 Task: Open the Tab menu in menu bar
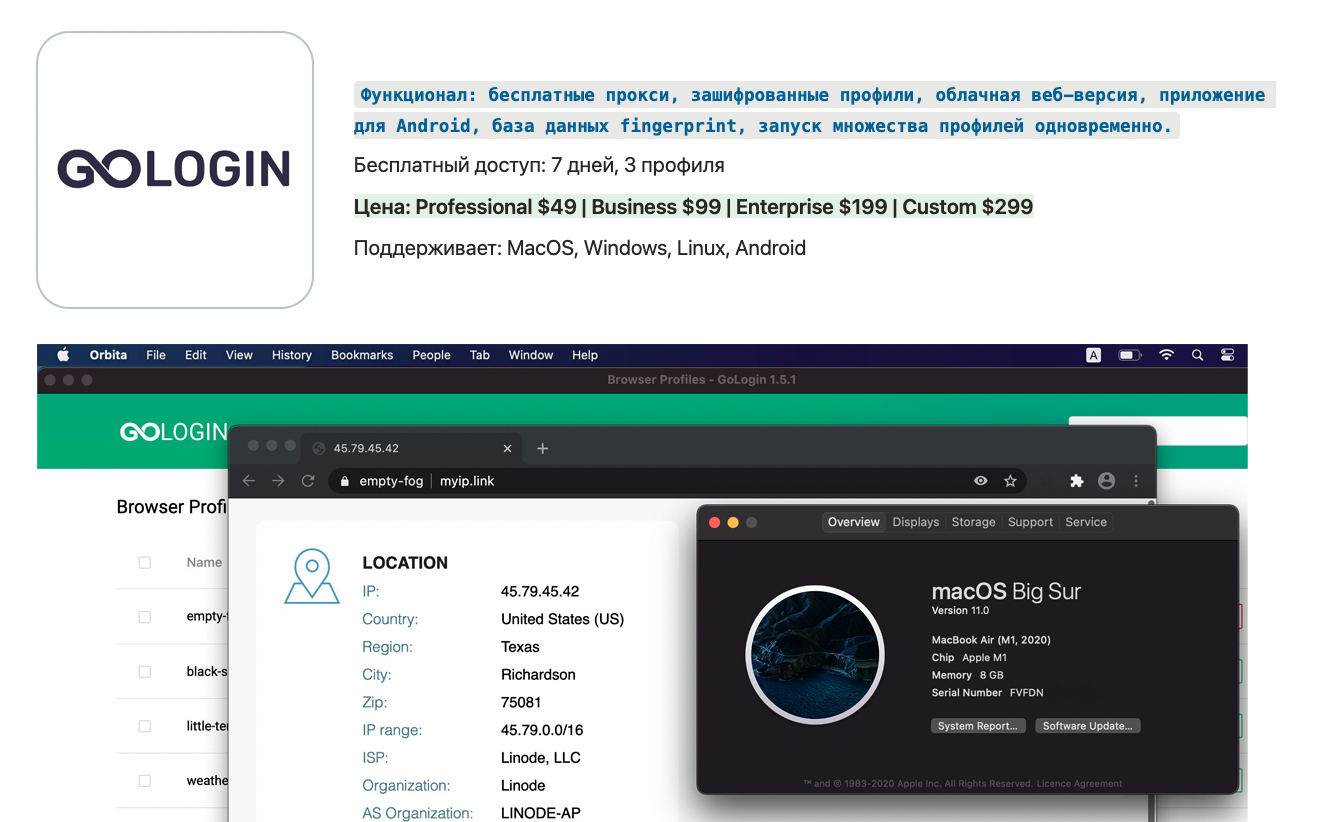[480, 355]
